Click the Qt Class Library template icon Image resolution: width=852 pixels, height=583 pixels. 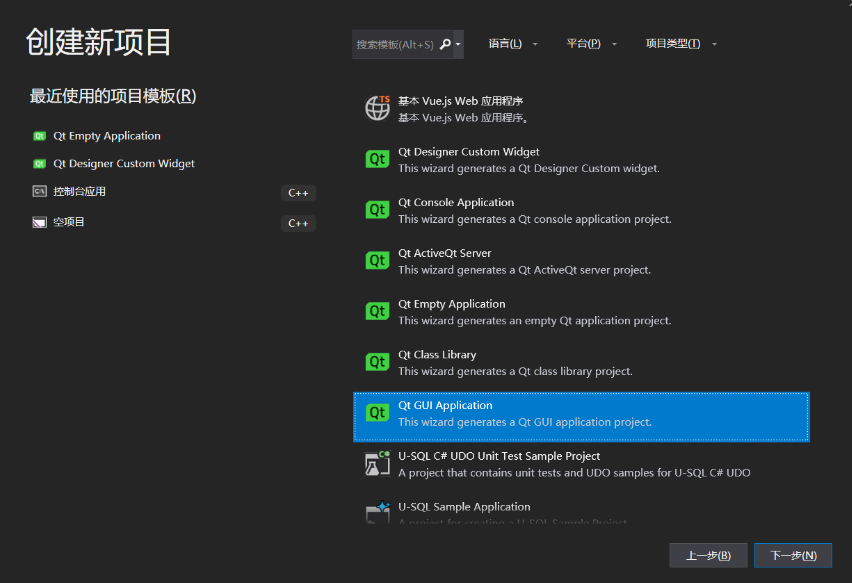click(x=377, y=362)
